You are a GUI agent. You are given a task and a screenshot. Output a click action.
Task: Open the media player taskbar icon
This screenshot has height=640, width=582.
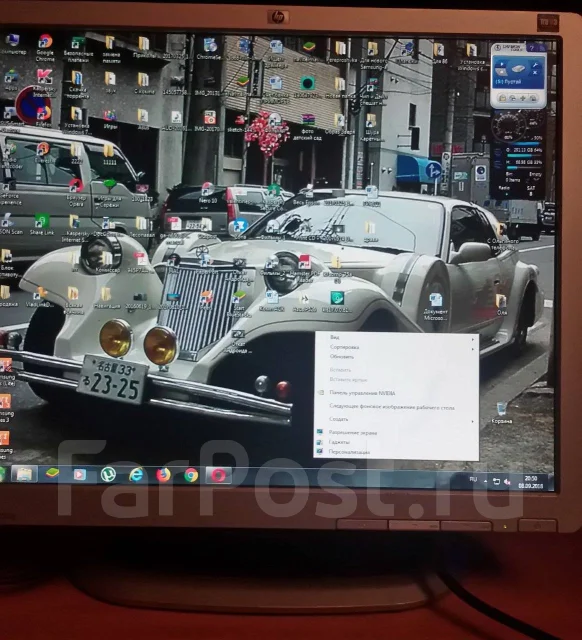pos(80,475)
